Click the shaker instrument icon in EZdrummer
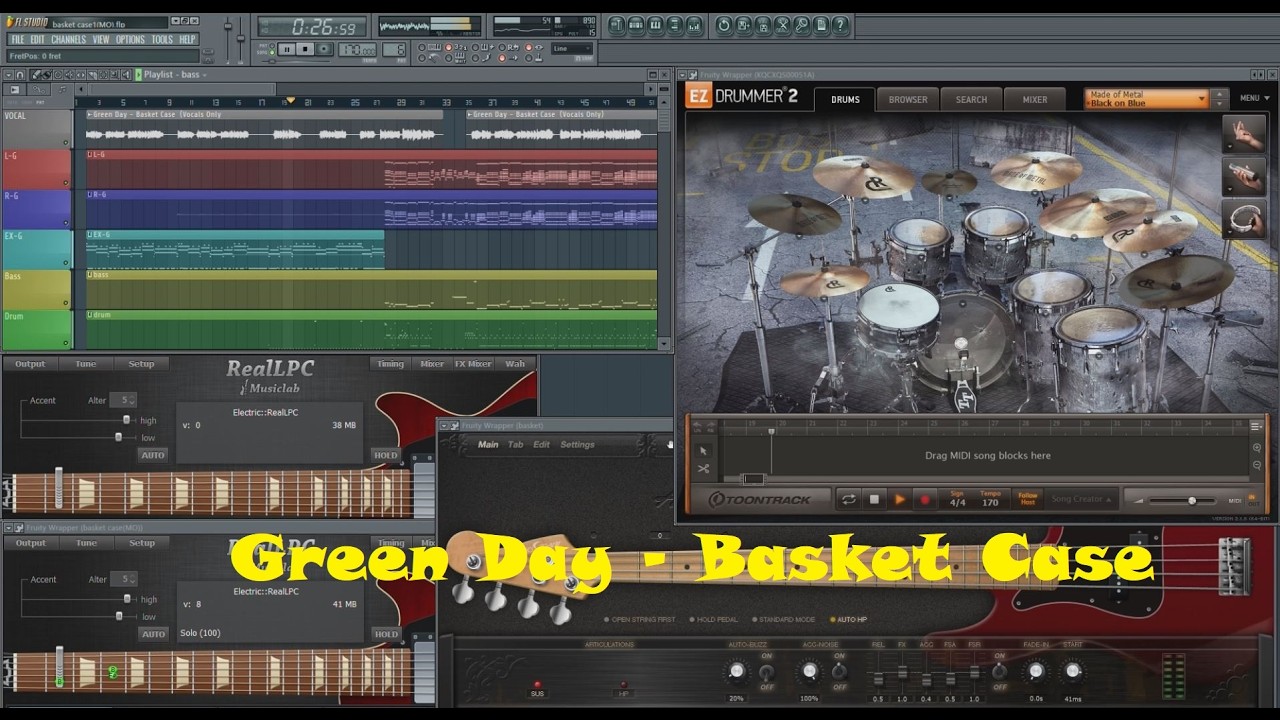Viewport: 1280px width, 720px height. click(1243, 176)
